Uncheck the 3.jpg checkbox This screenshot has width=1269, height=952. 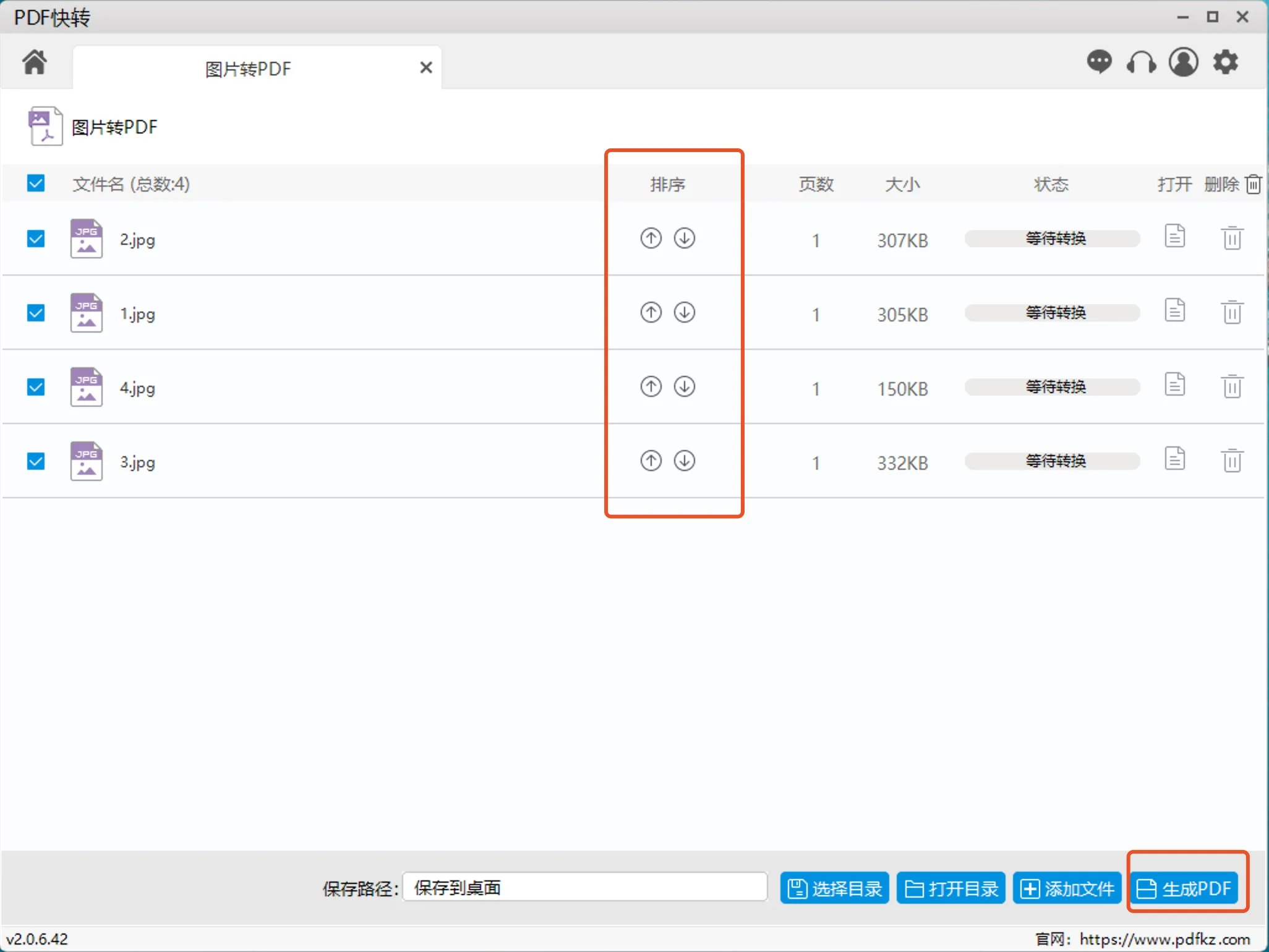click(36, 461)
